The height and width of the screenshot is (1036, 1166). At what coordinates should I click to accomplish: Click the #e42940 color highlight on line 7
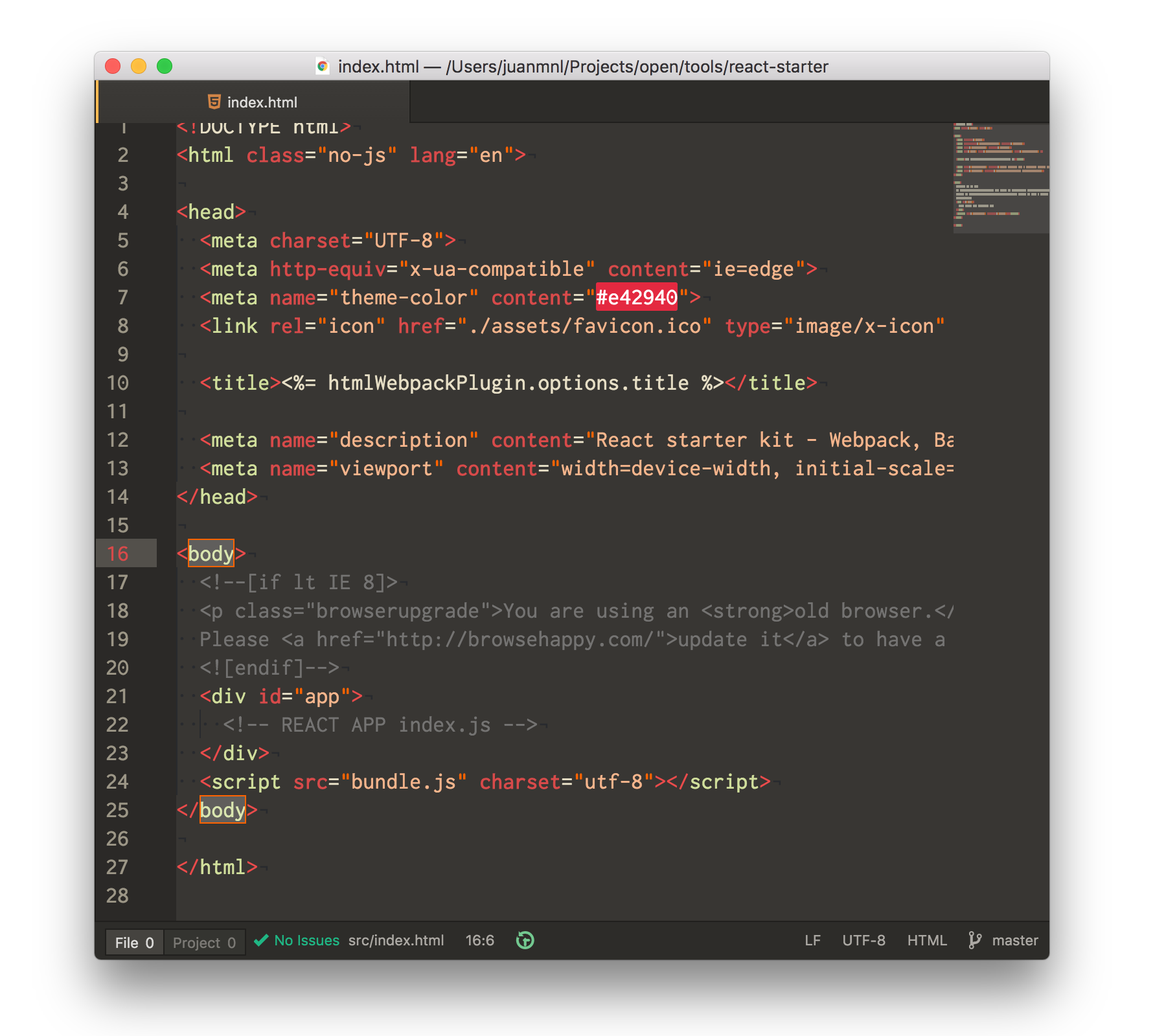click(637, 297)
